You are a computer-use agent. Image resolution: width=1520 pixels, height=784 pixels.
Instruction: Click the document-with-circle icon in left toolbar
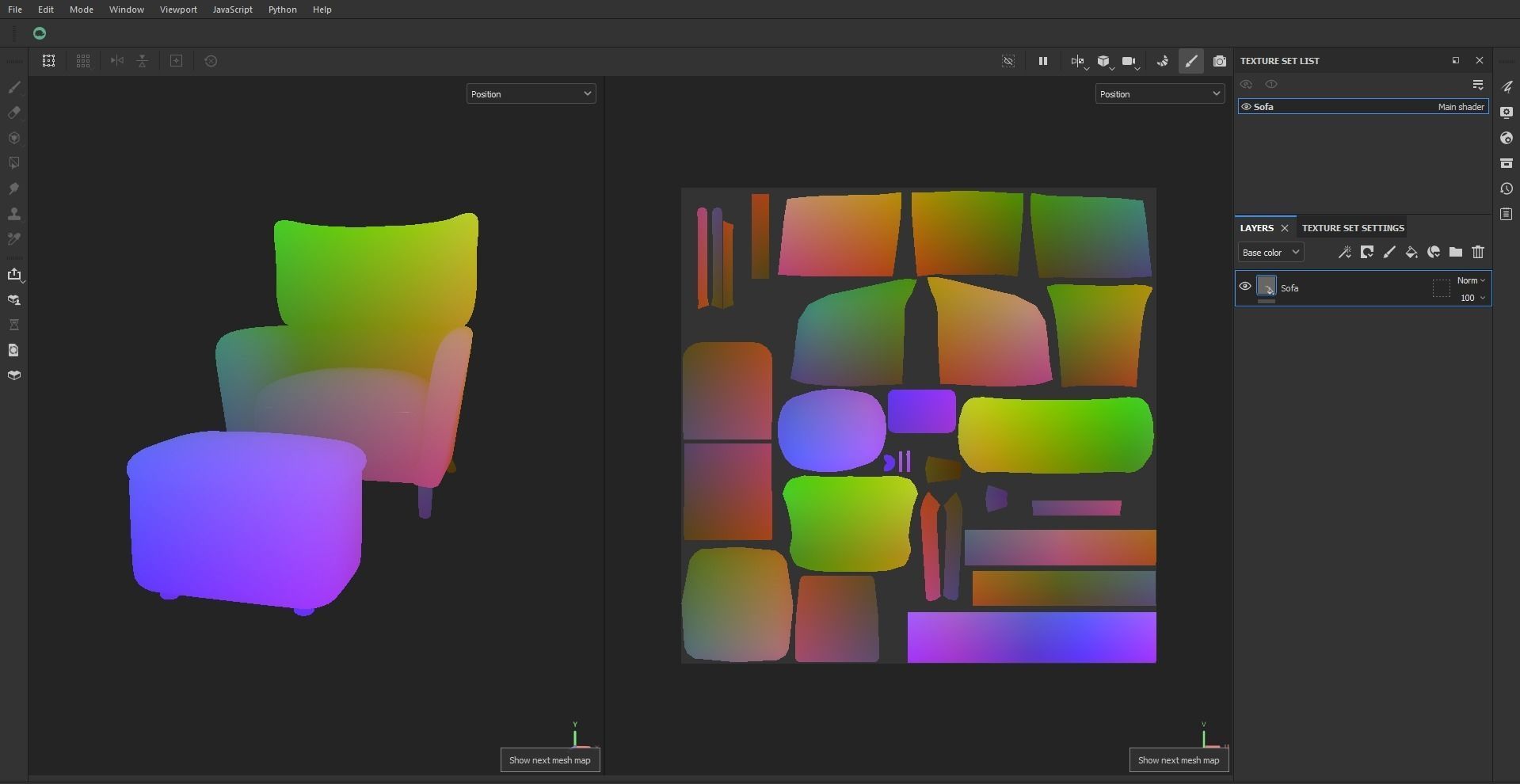coord(14,350)
